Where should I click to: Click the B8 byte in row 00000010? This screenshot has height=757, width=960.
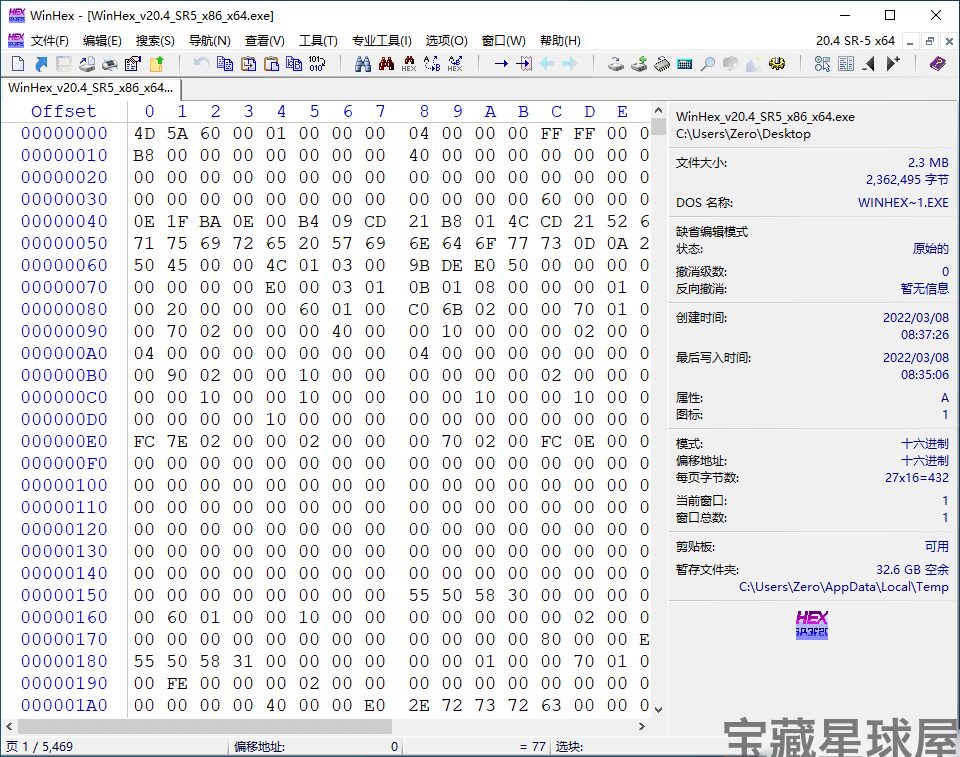[144, 156]
